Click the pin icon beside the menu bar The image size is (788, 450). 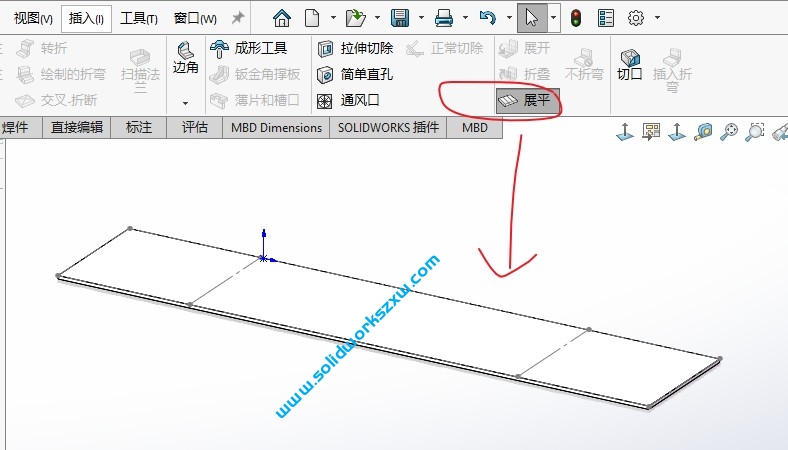coord(238,18)
